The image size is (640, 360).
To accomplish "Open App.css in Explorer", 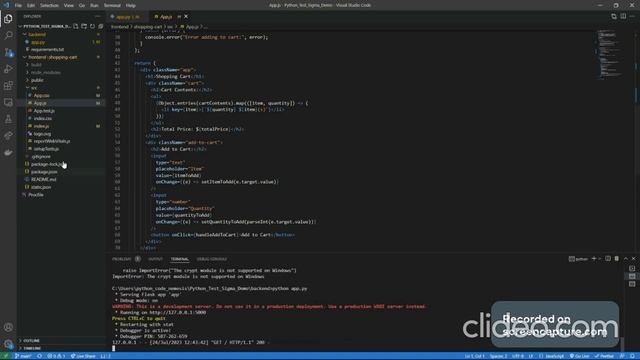I will click(61, 96).
